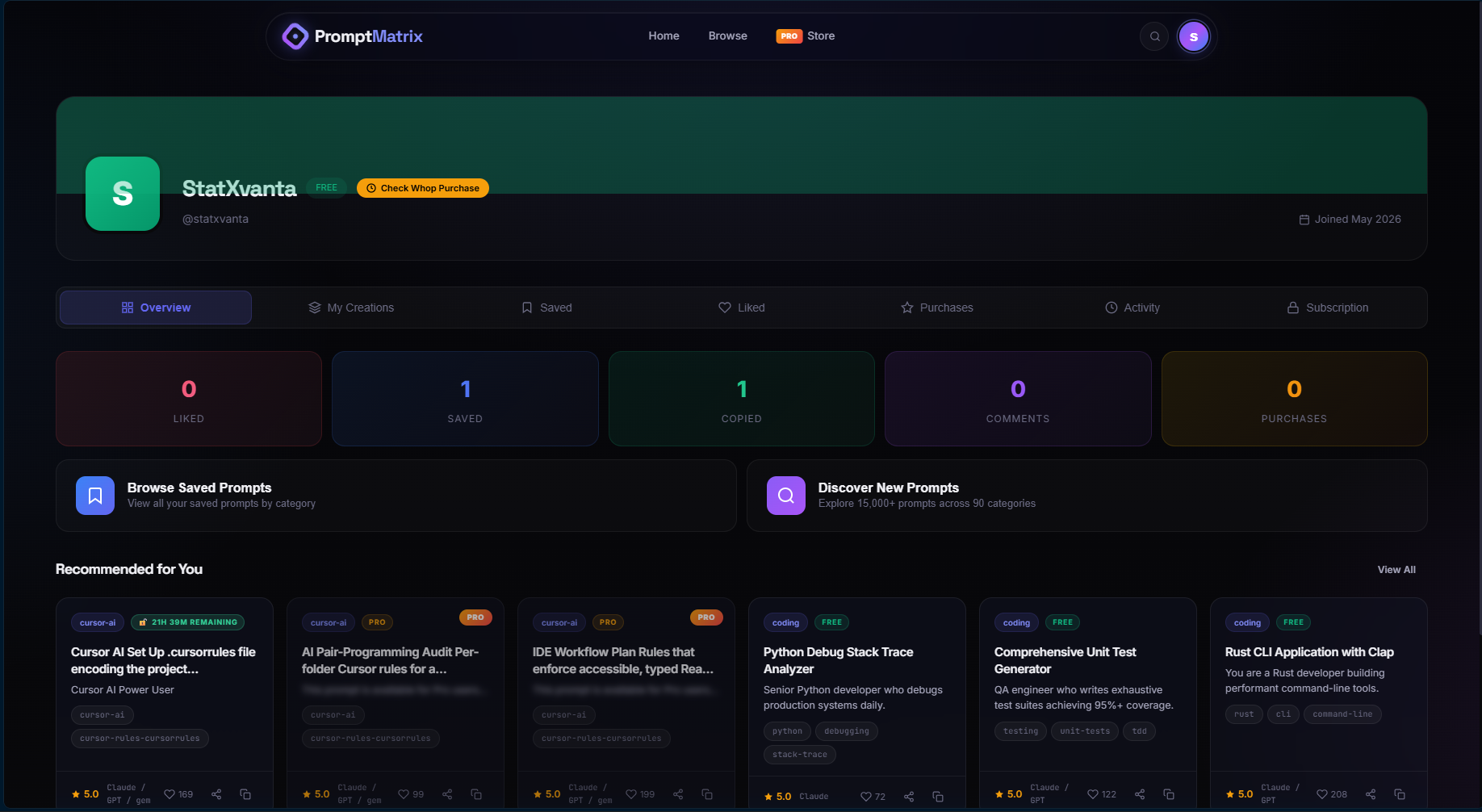
Task: Open the search icon in header
Action: click(x=1154, y=36)
